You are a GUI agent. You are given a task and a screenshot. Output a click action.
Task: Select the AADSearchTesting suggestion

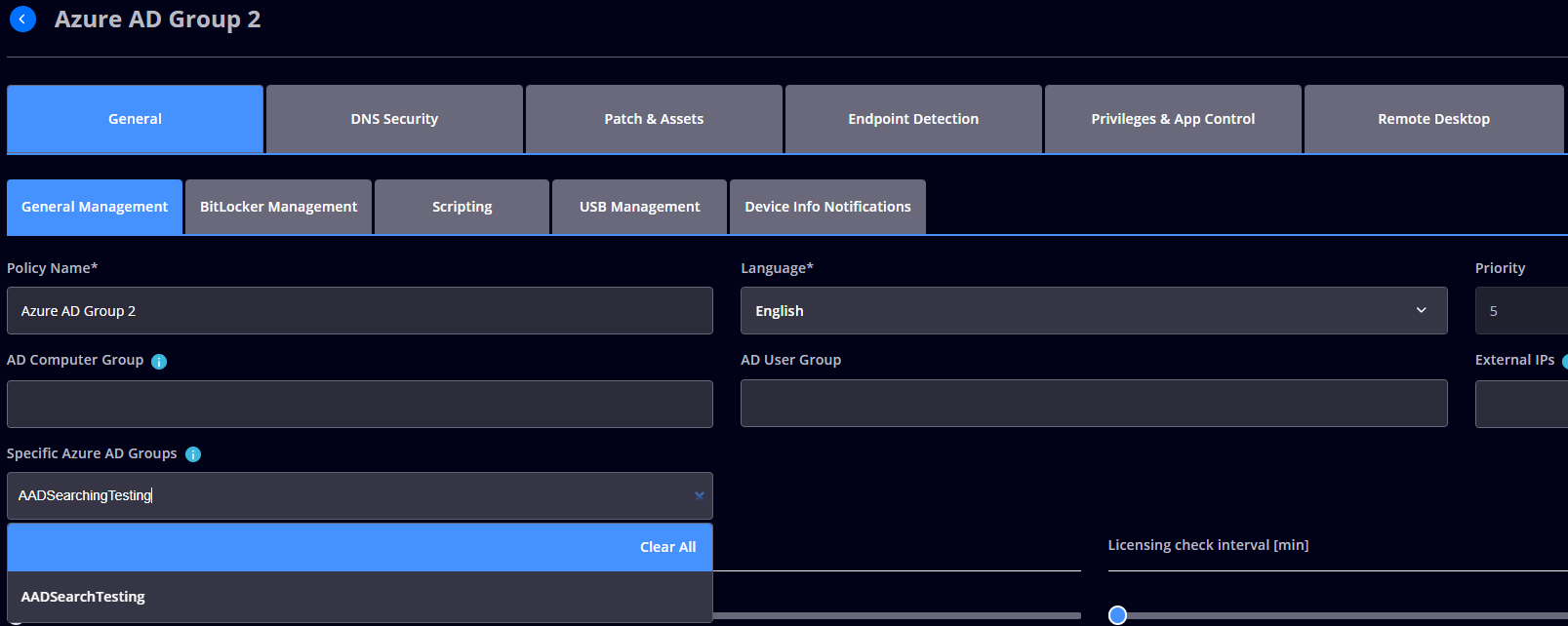(x=360, y=597)
